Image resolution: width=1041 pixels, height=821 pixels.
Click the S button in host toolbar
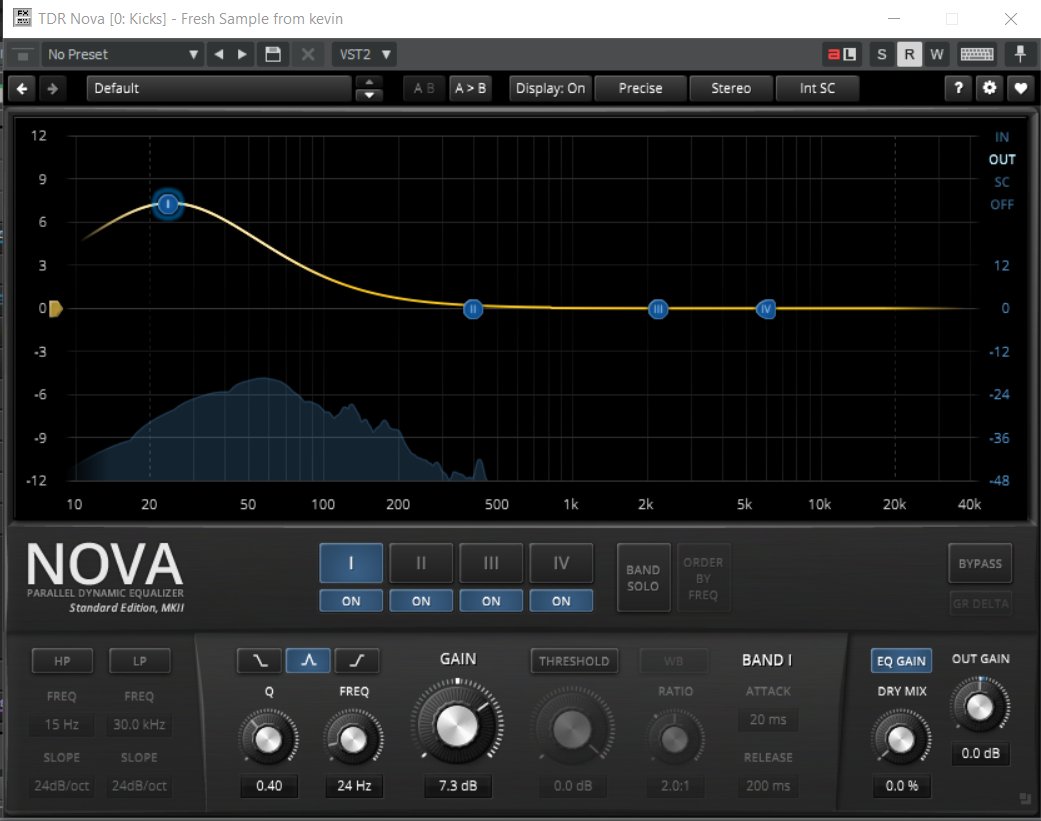[882, 54]
